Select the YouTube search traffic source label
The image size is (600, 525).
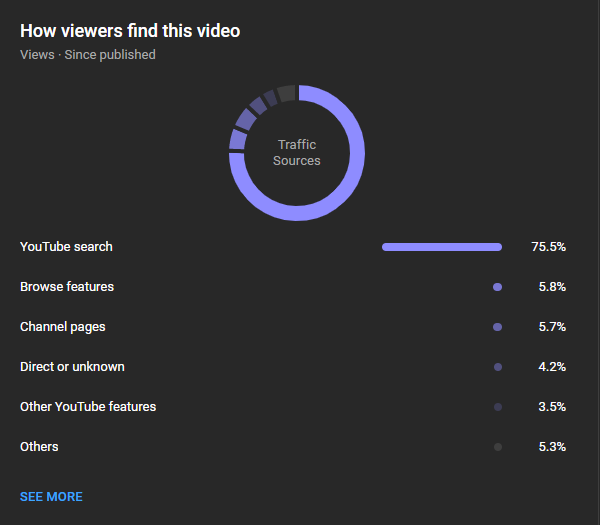[x=66, y=247]
